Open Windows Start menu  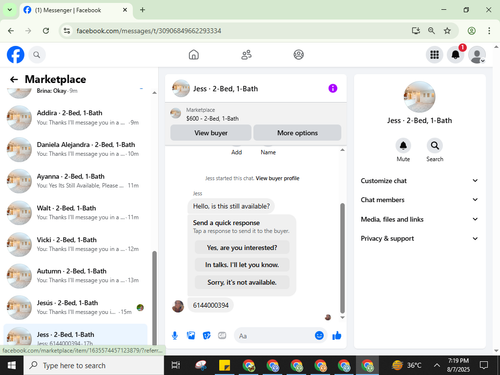pos(12,365)
